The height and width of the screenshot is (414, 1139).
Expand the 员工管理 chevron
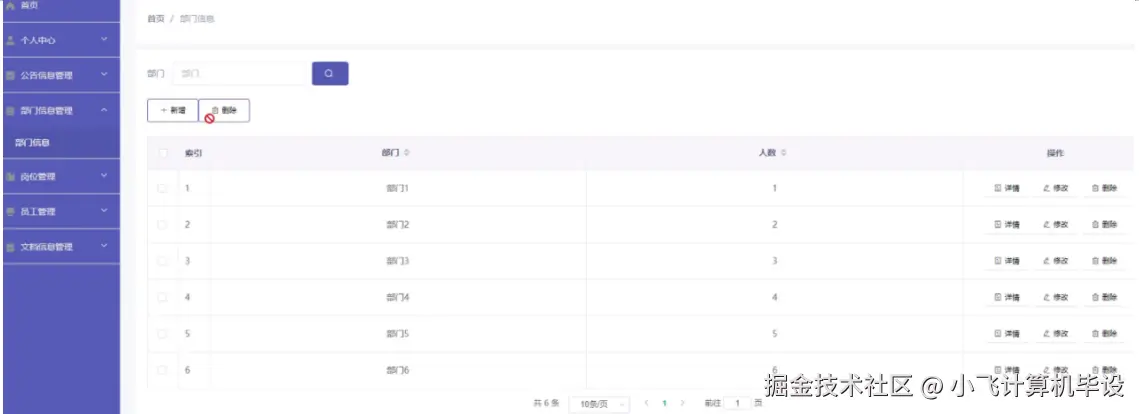point(104,211)
